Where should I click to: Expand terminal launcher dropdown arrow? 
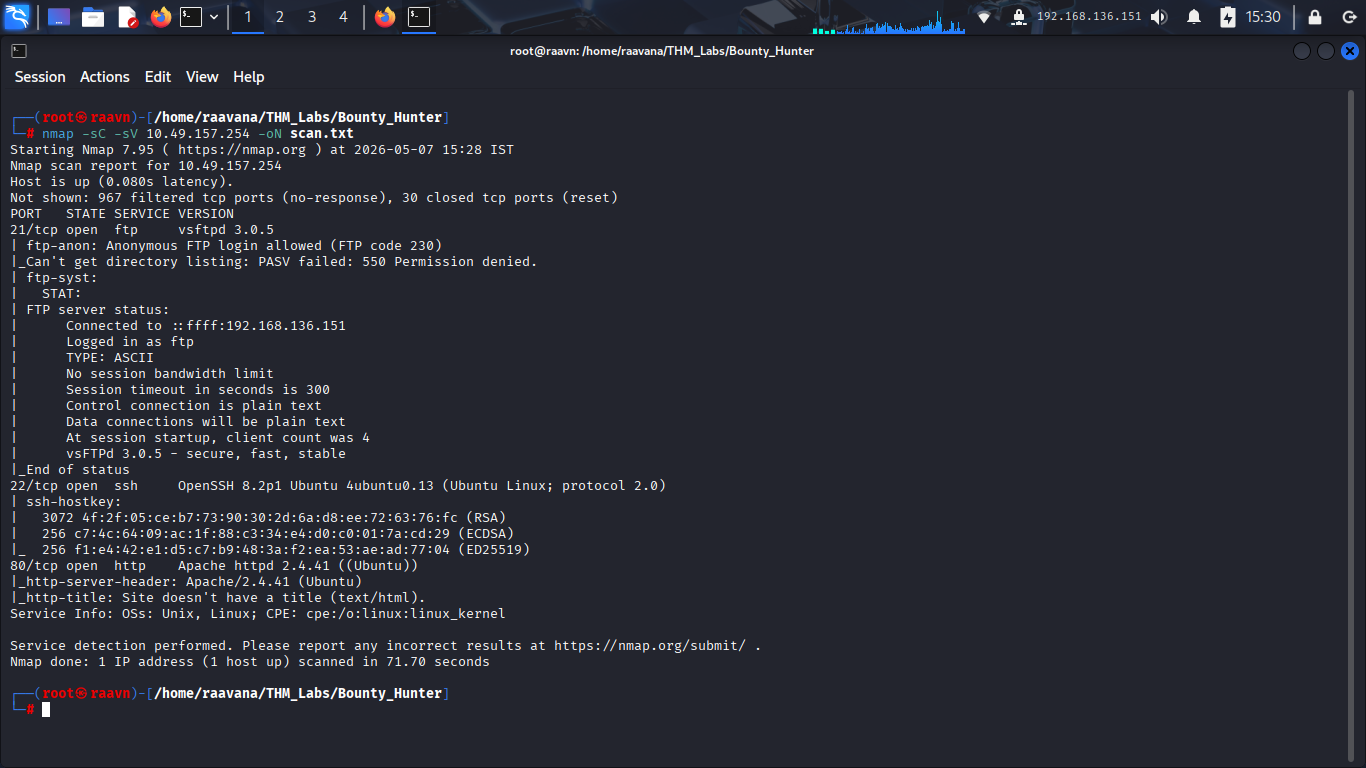coord(214,17)
